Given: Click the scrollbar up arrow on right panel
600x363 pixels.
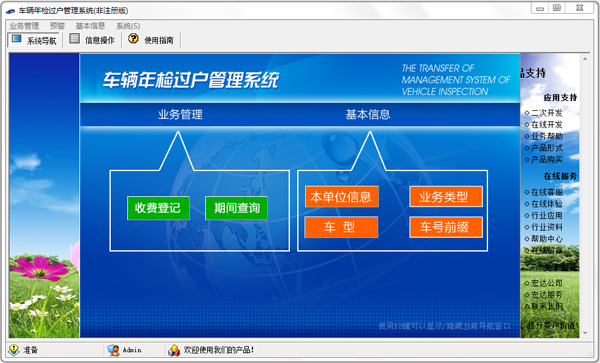Looking at the screenshot, I should [x=585, y=59].
